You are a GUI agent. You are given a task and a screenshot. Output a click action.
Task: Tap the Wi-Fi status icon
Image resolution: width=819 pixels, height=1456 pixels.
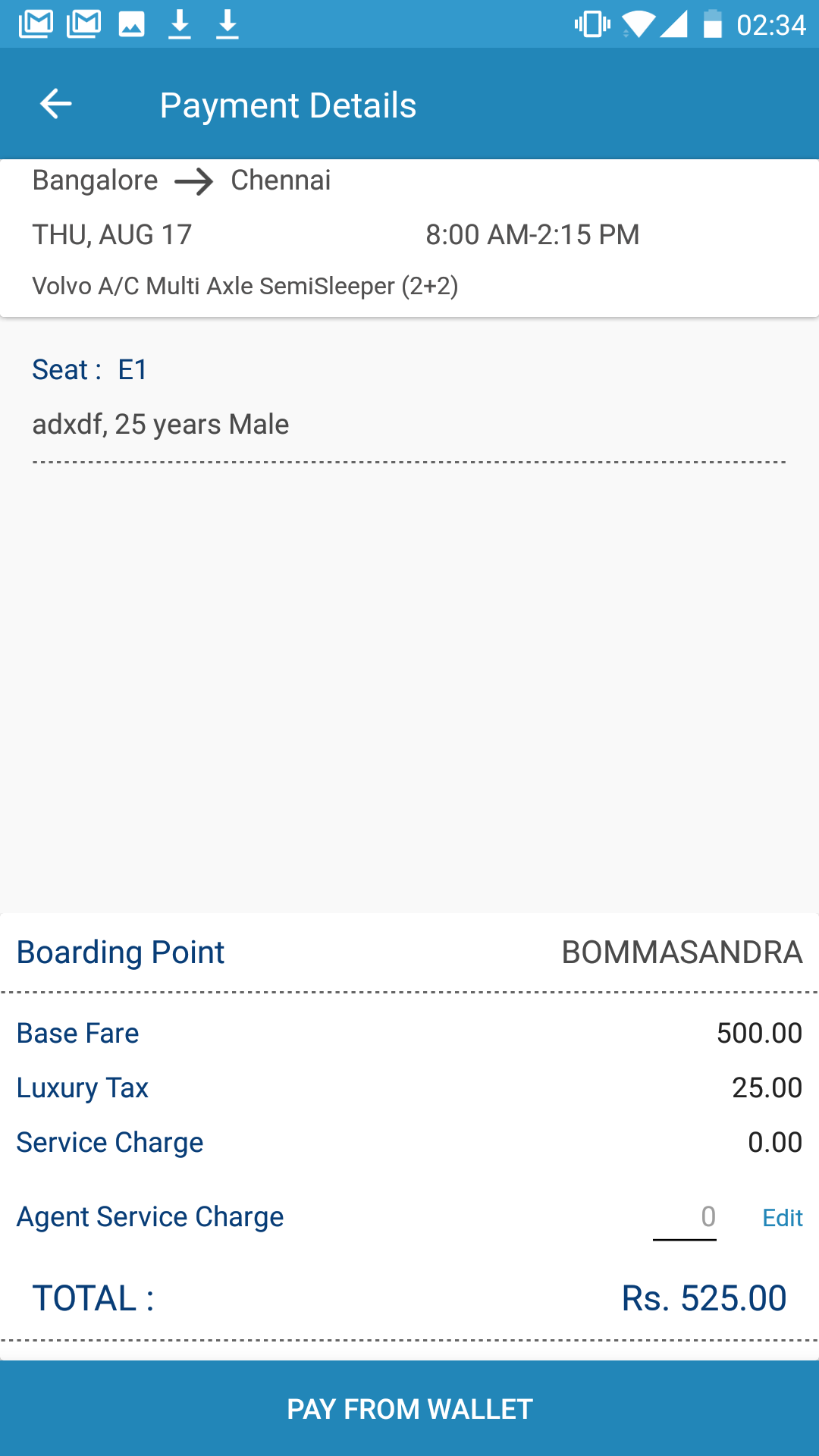(638, 24)
